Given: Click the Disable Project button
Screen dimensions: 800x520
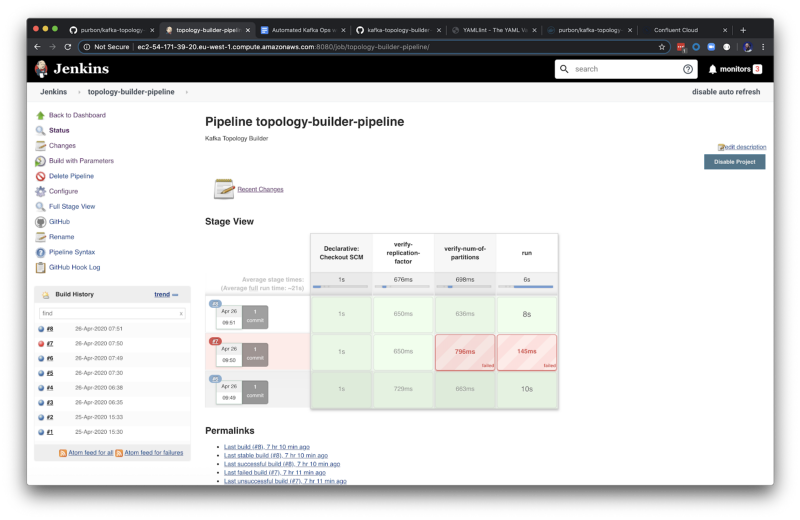Looking at the screenshot, I should click(734, 162).
